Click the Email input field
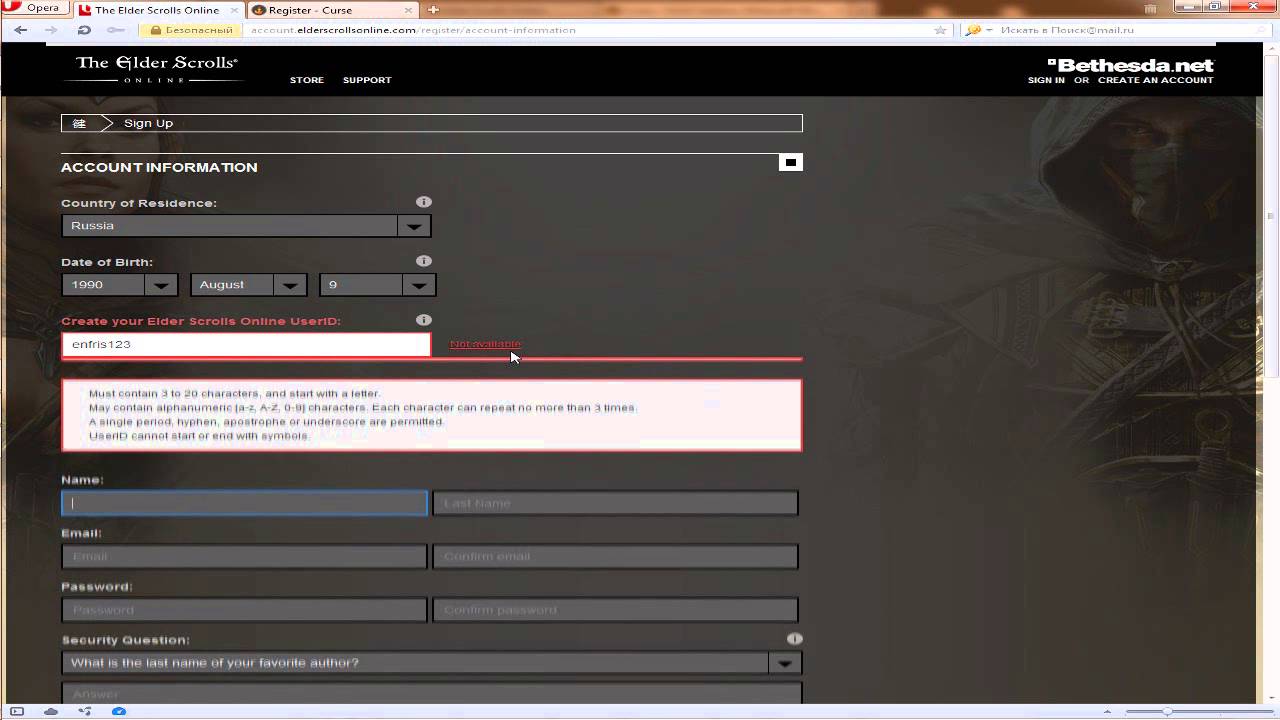Viewport: 1280px width, 720px height. 244,556
